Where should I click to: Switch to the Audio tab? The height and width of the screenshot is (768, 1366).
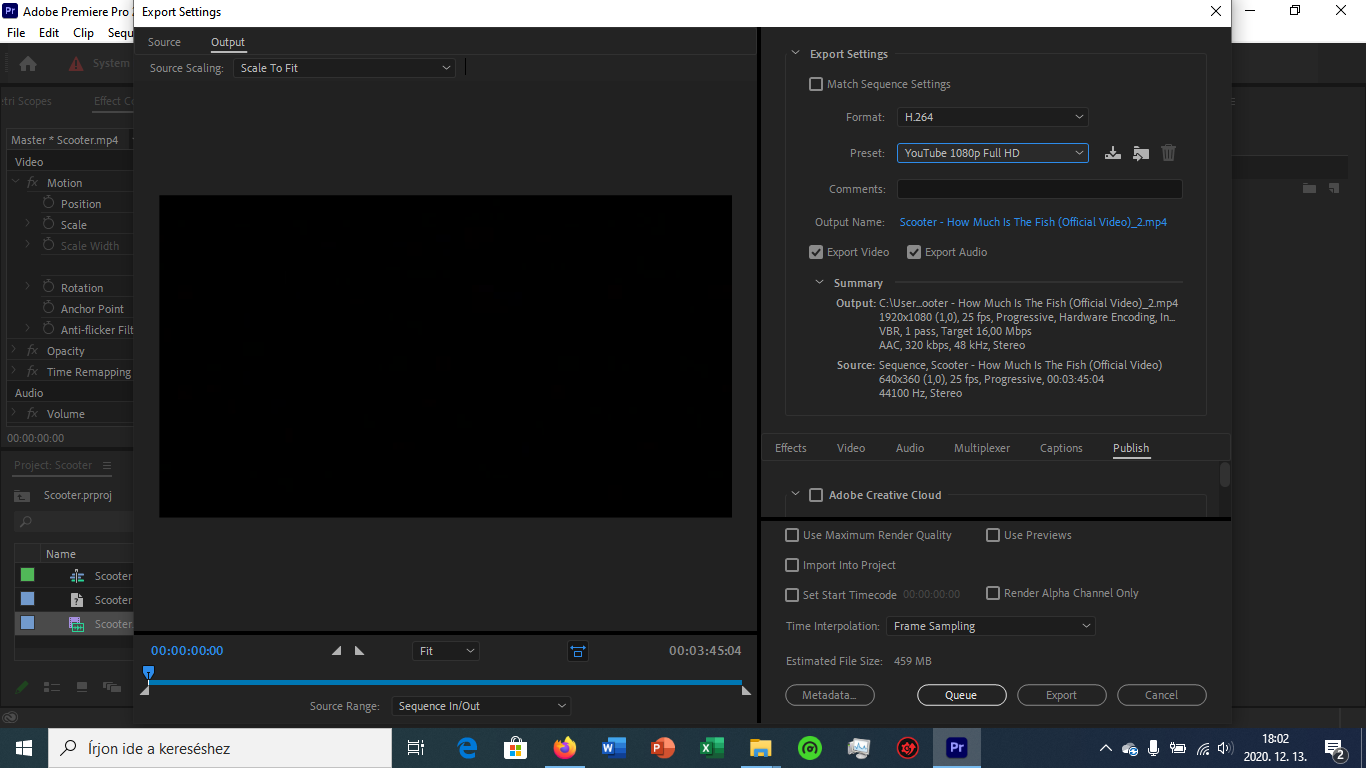[910, 448]
